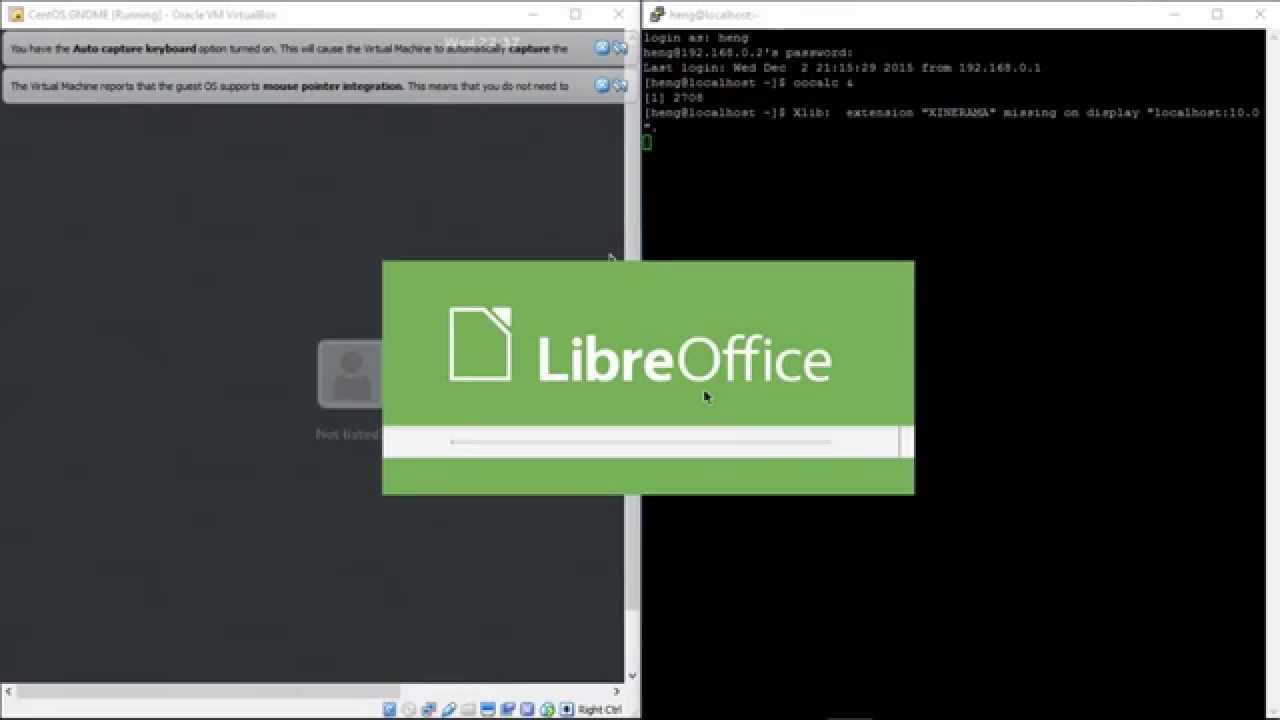Click the 'oocalc &' command line in terminal
This screenshot has height=720, width=1280.
(749, 83)
